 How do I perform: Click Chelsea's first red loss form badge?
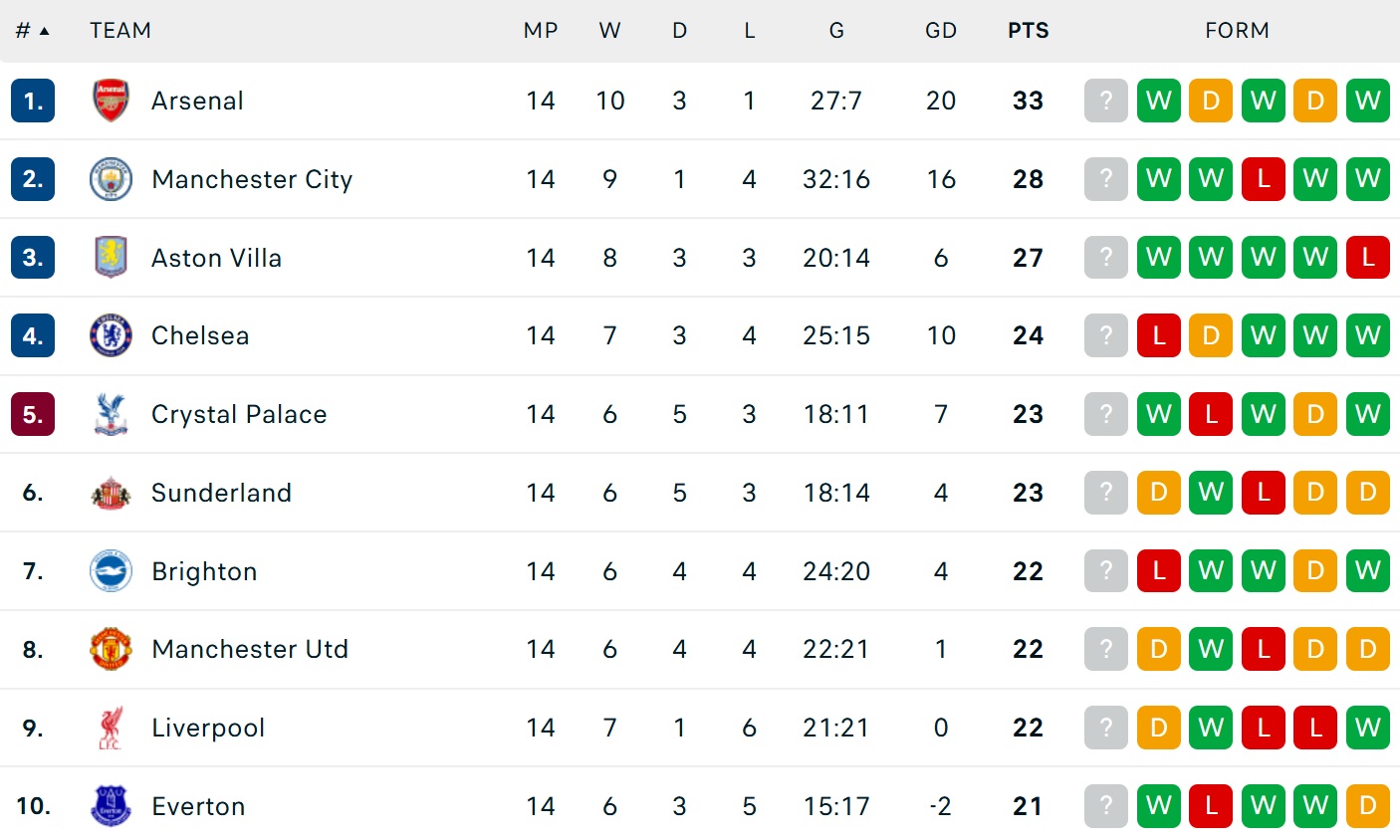pyautogui.click(x=1158, y=335)
